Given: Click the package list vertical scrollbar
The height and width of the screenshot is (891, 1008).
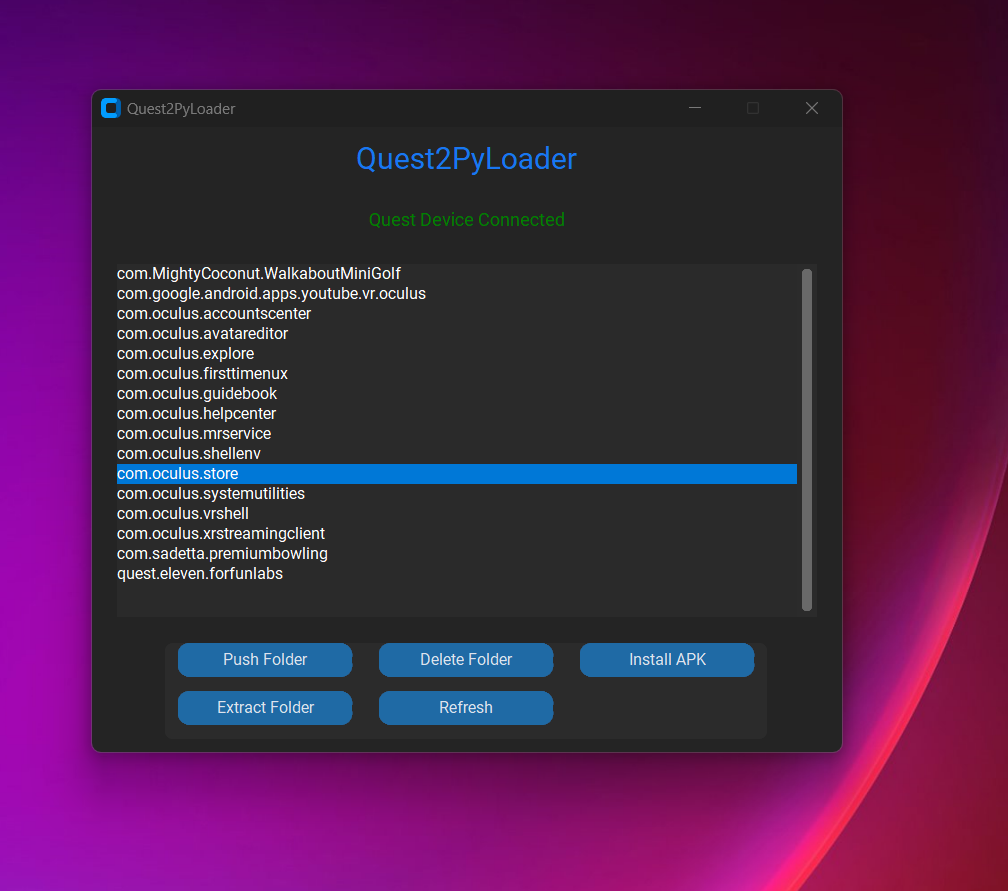Looking at the screenshot, I should coord(807,440).
